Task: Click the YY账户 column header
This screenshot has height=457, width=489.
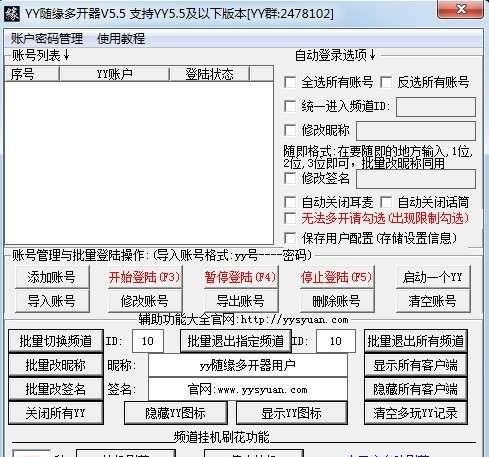Action: click(x=114, y=74)
